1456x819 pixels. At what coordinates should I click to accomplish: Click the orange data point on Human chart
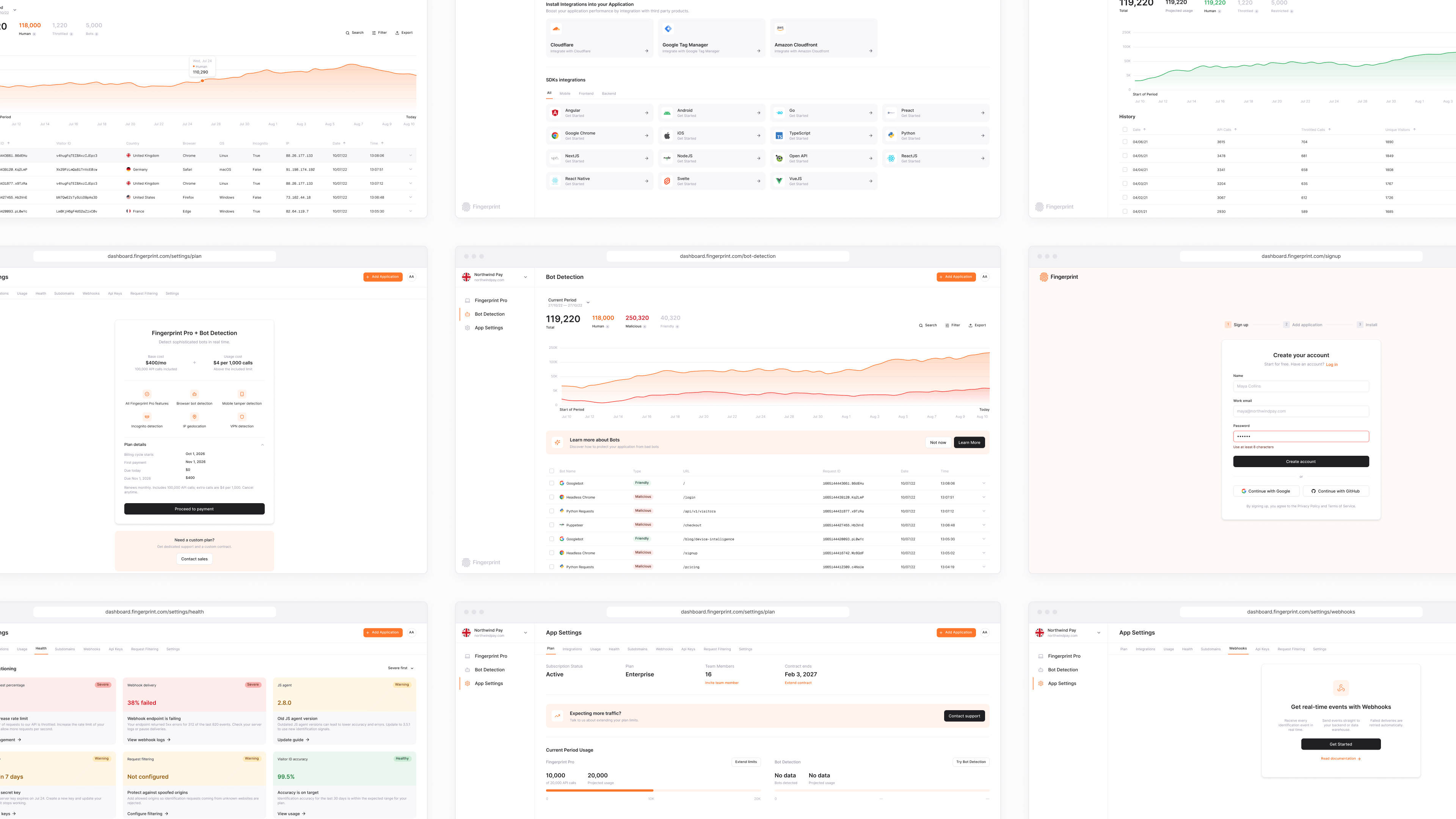(202, 81)
